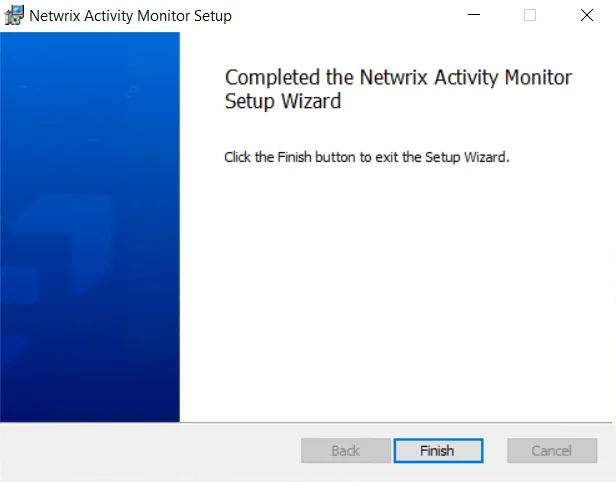
Task: Click the instruction text about the Finish button
Action: point(367,157)
